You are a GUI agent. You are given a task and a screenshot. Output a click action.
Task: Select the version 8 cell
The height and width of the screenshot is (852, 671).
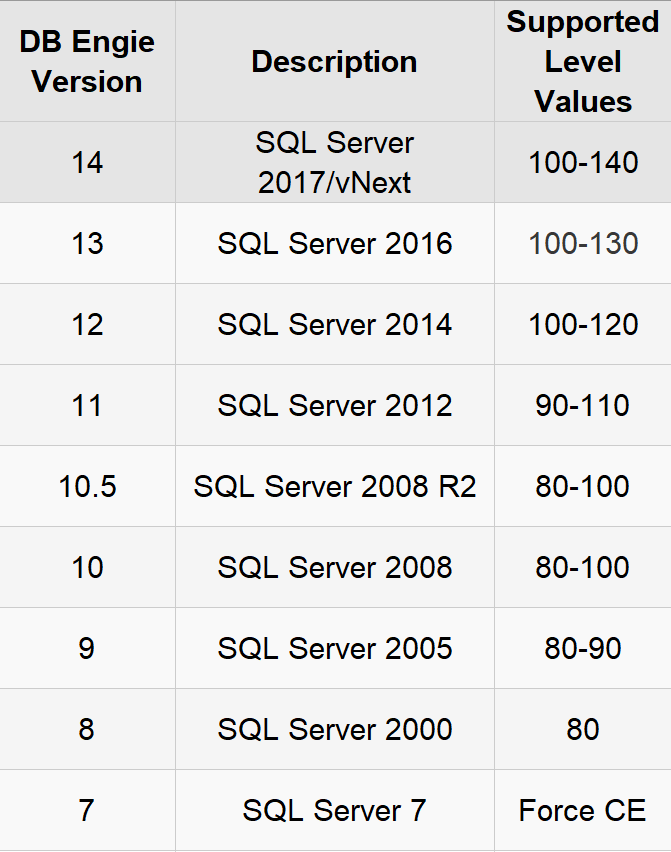87,729
